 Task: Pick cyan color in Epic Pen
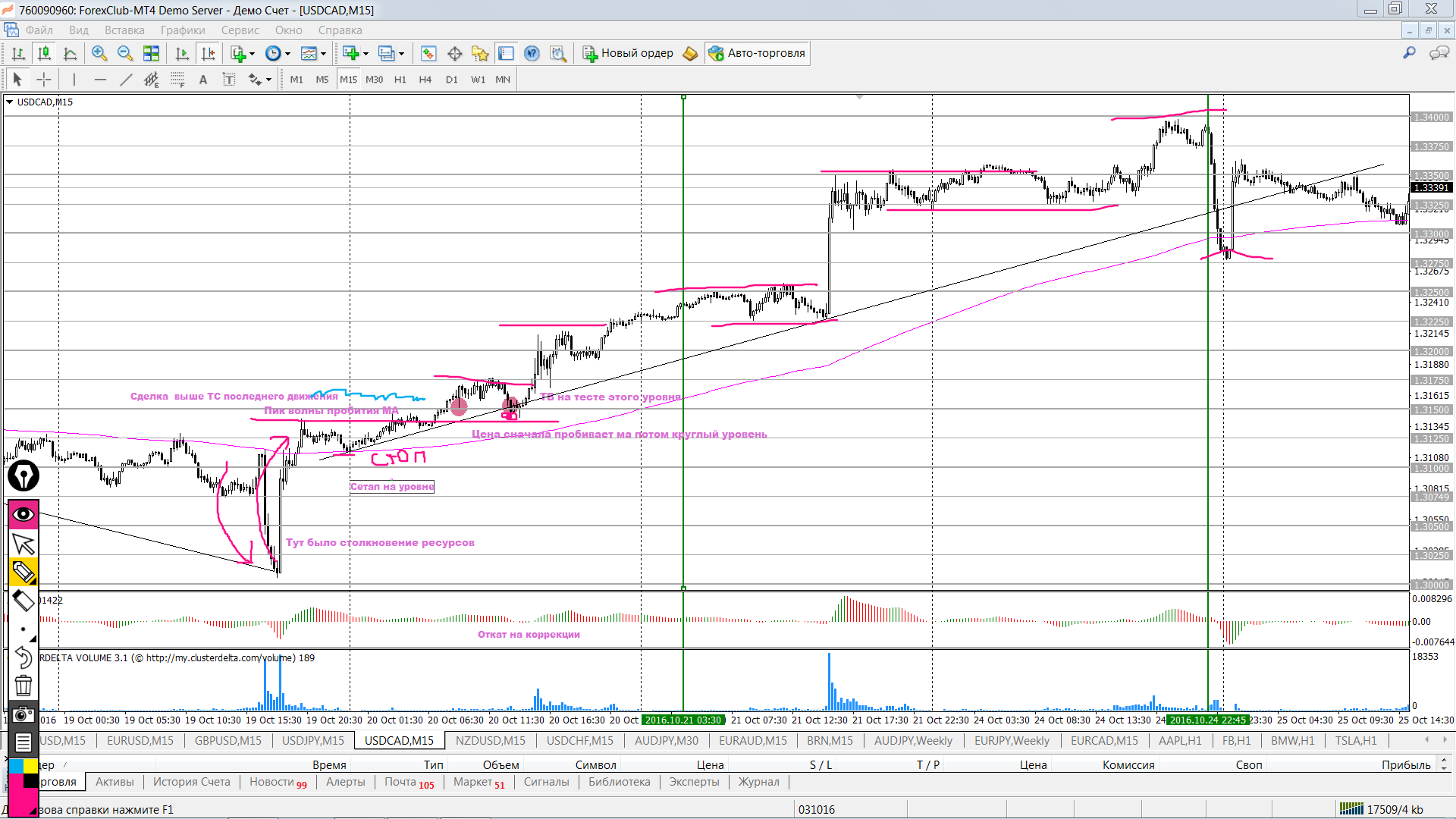coord(16,766)
